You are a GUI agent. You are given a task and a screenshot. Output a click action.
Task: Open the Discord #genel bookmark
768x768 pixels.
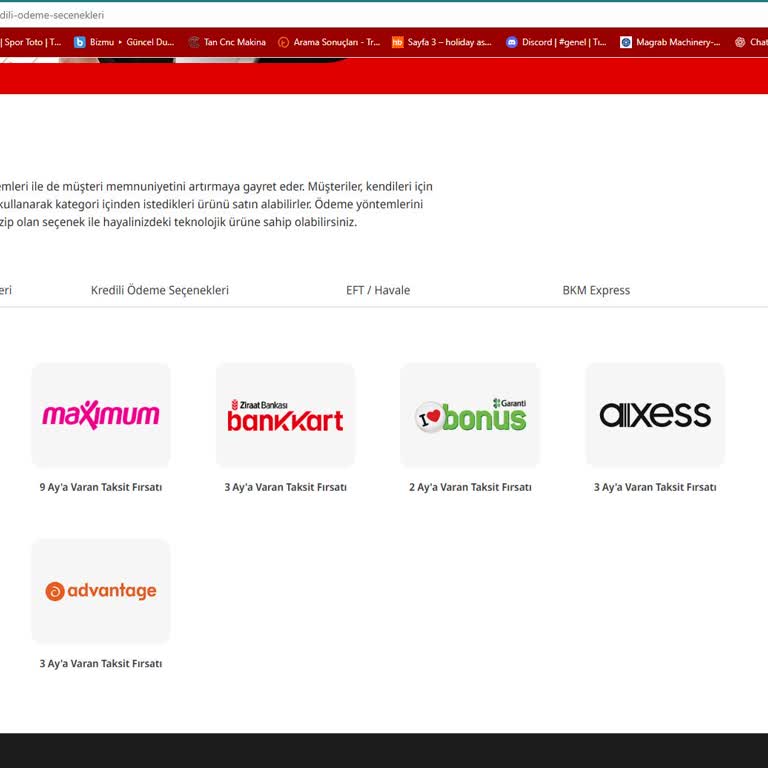pyautogui.click(x=564, y=42)
